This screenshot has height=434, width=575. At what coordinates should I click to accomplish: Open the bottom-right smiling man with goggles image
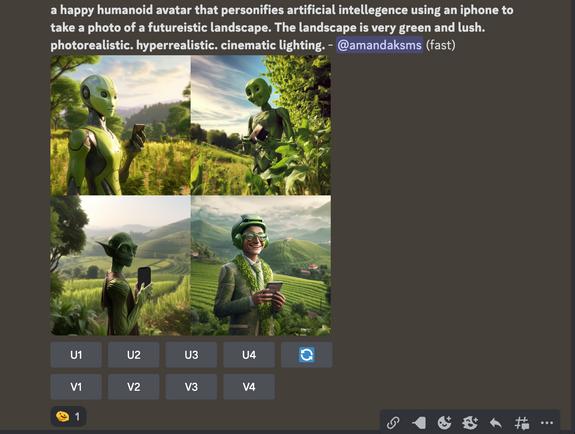coord(261,265)
